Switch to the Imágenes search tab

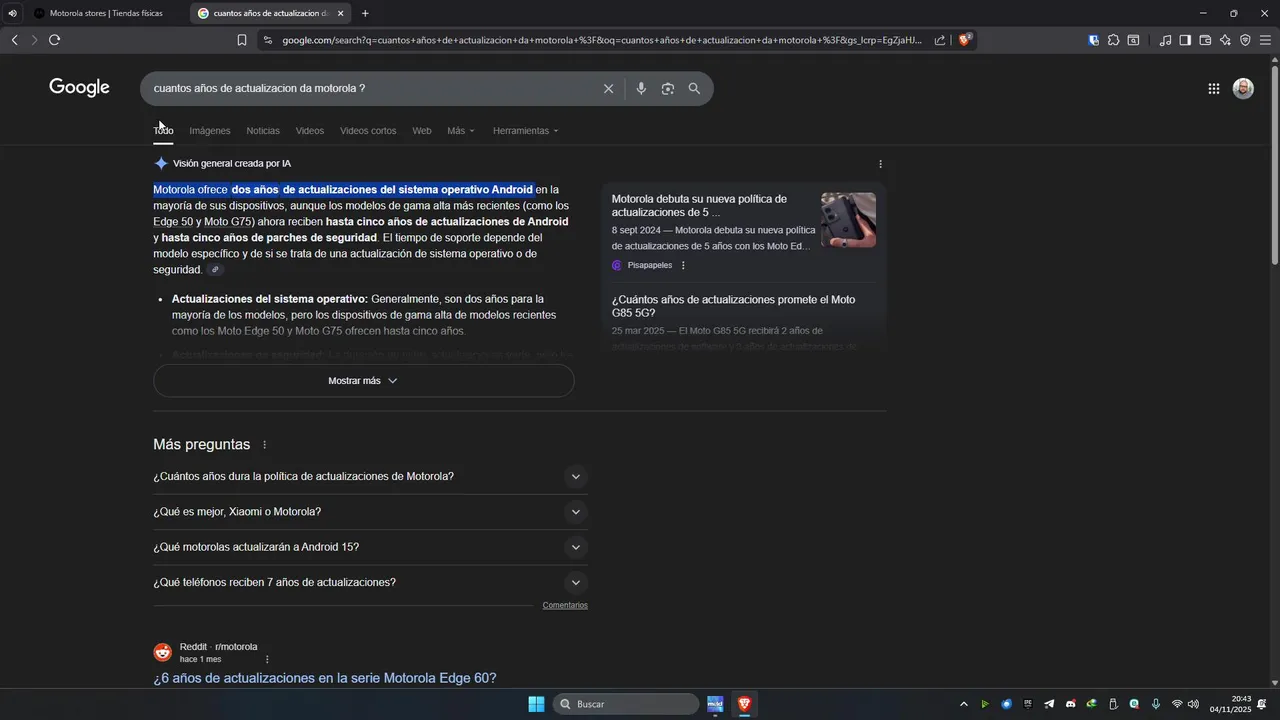(210, 131)
